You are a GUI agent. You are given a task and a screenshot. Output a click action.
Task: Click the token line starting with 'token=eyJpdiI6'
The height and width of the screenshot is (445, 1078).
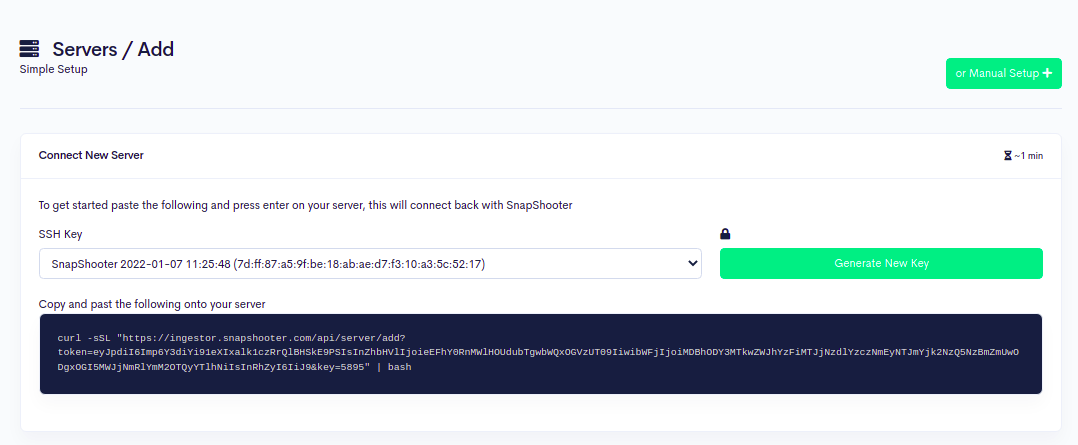pos(538,352)
